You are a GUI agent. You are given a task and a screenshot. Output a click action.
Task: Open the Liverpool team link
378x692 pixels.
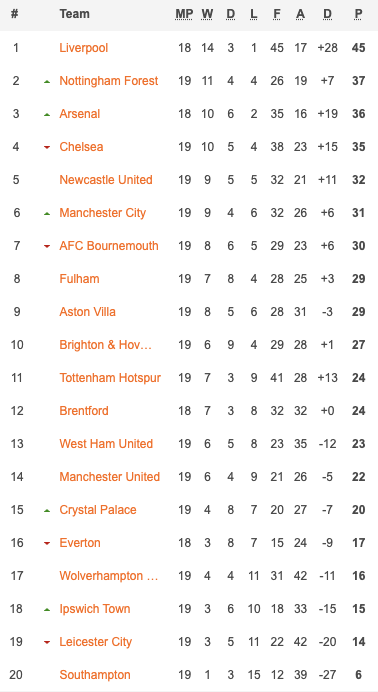point(84,48)
